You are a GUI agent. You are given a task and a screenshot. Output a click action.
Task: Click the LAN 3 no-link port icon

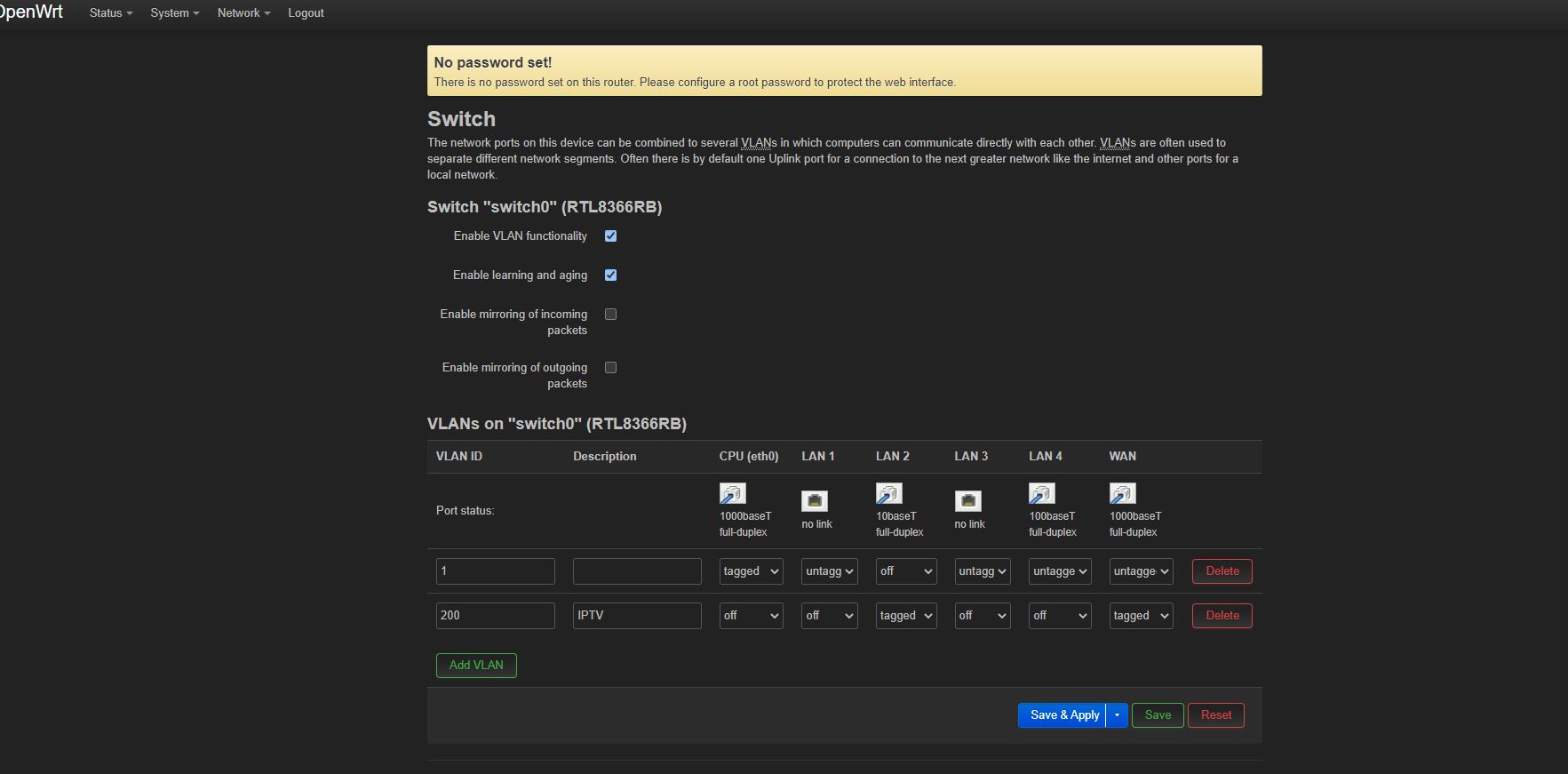[967, 501]
